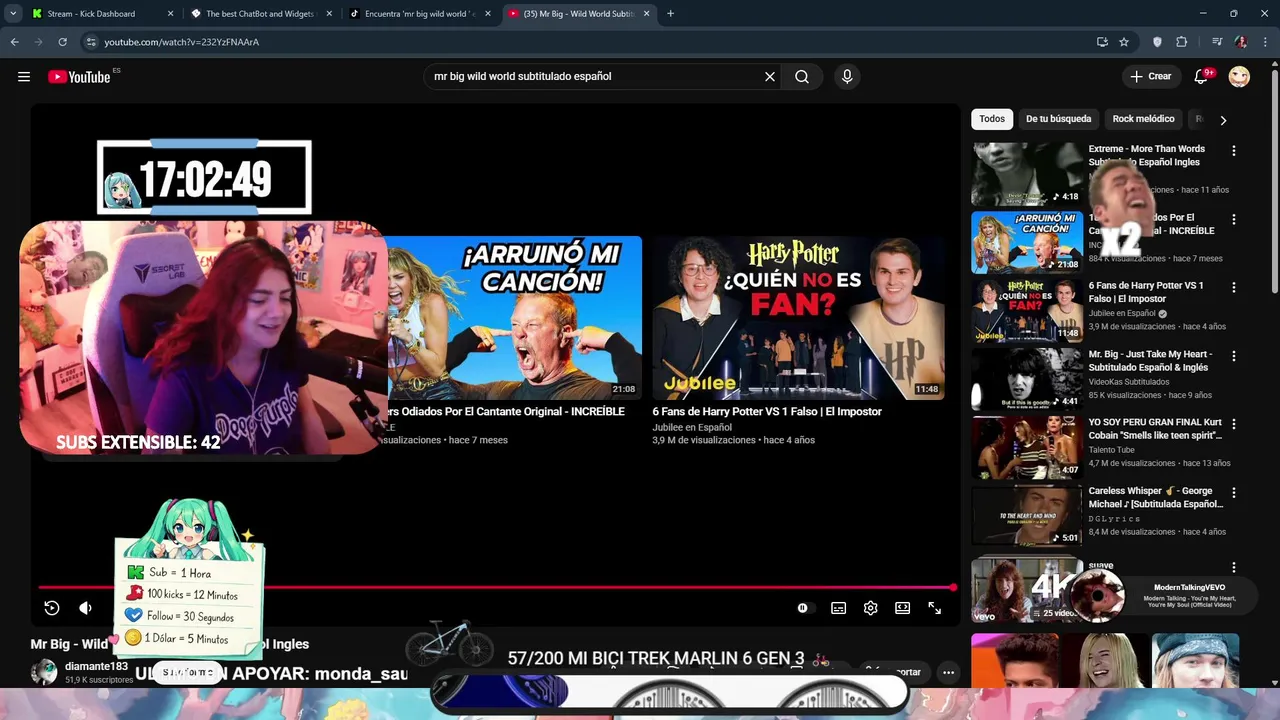The image size is (1280, 720).
Task: Open the media controls icon in Chrome toolbar
Action: point(1217,42)
